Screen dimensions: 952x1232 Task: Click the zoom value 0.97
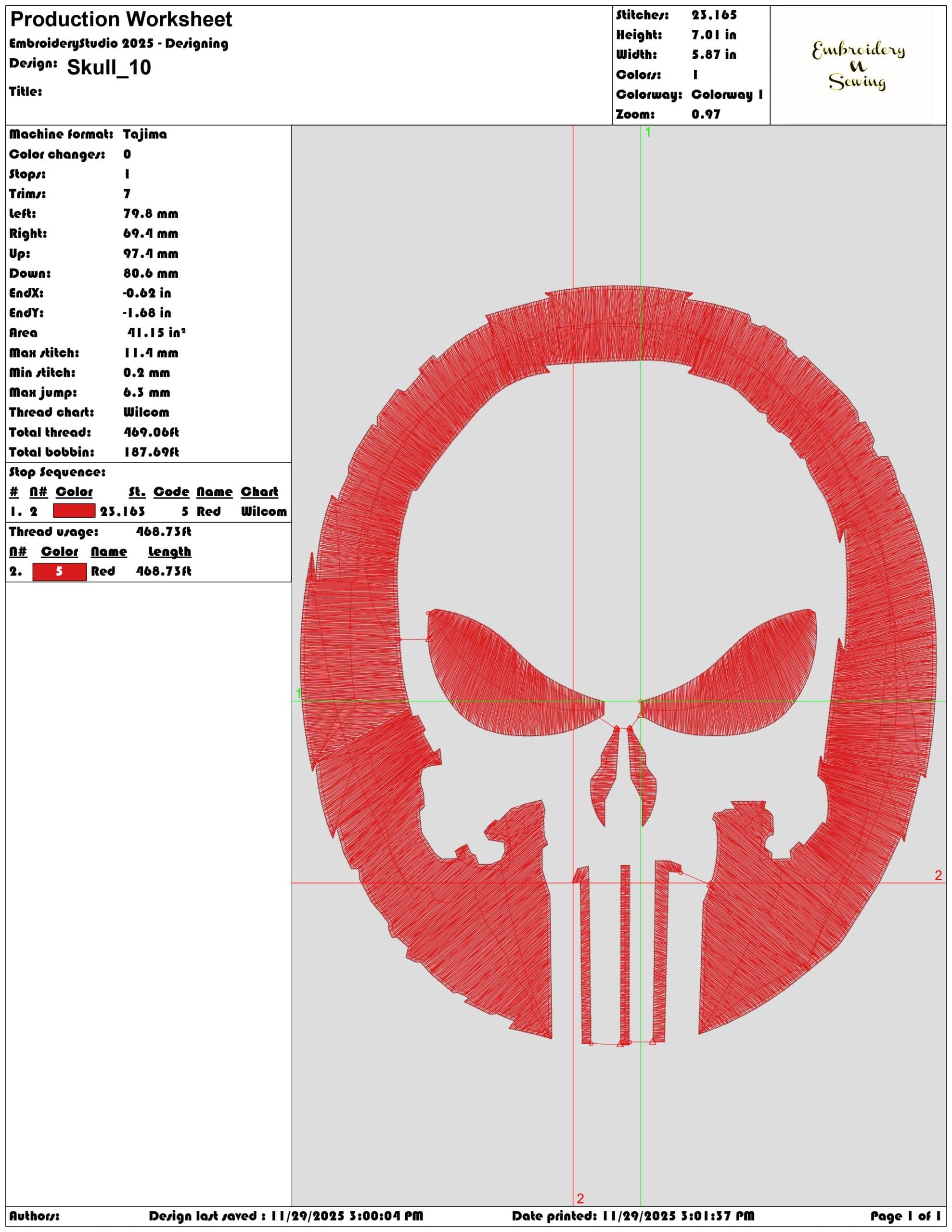pos(706,114)
